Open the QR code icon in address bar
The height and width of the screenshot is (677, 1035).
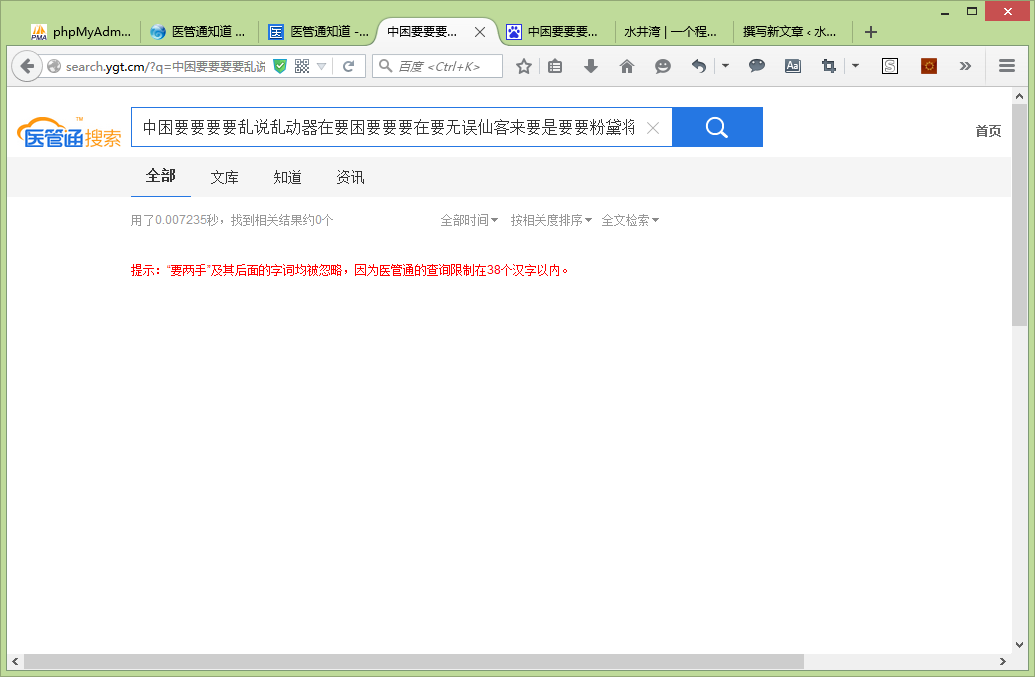point(302,66)
